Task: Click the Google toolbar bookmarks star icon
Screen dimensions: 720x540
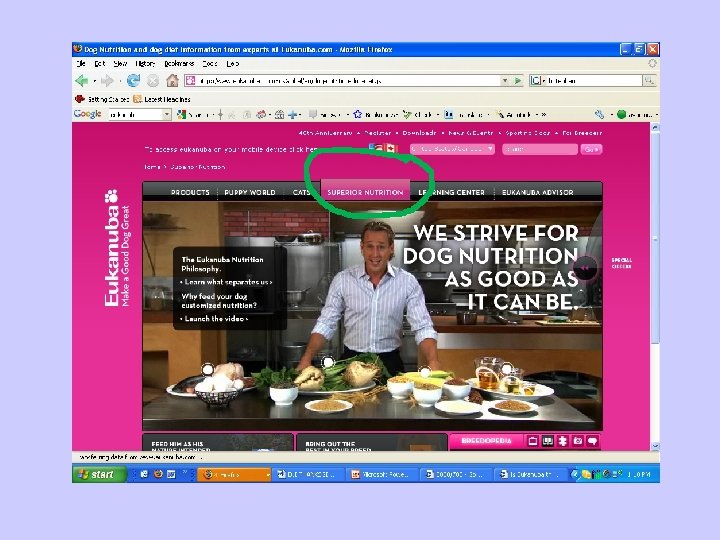Action: coord(358,114)
